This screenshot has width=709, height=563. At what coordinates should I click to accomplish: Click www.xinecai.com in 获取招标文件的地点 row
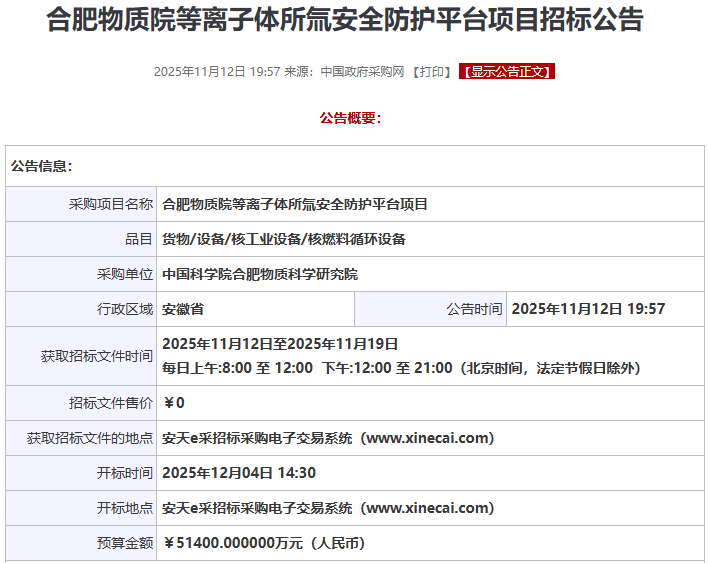[427, 438]
